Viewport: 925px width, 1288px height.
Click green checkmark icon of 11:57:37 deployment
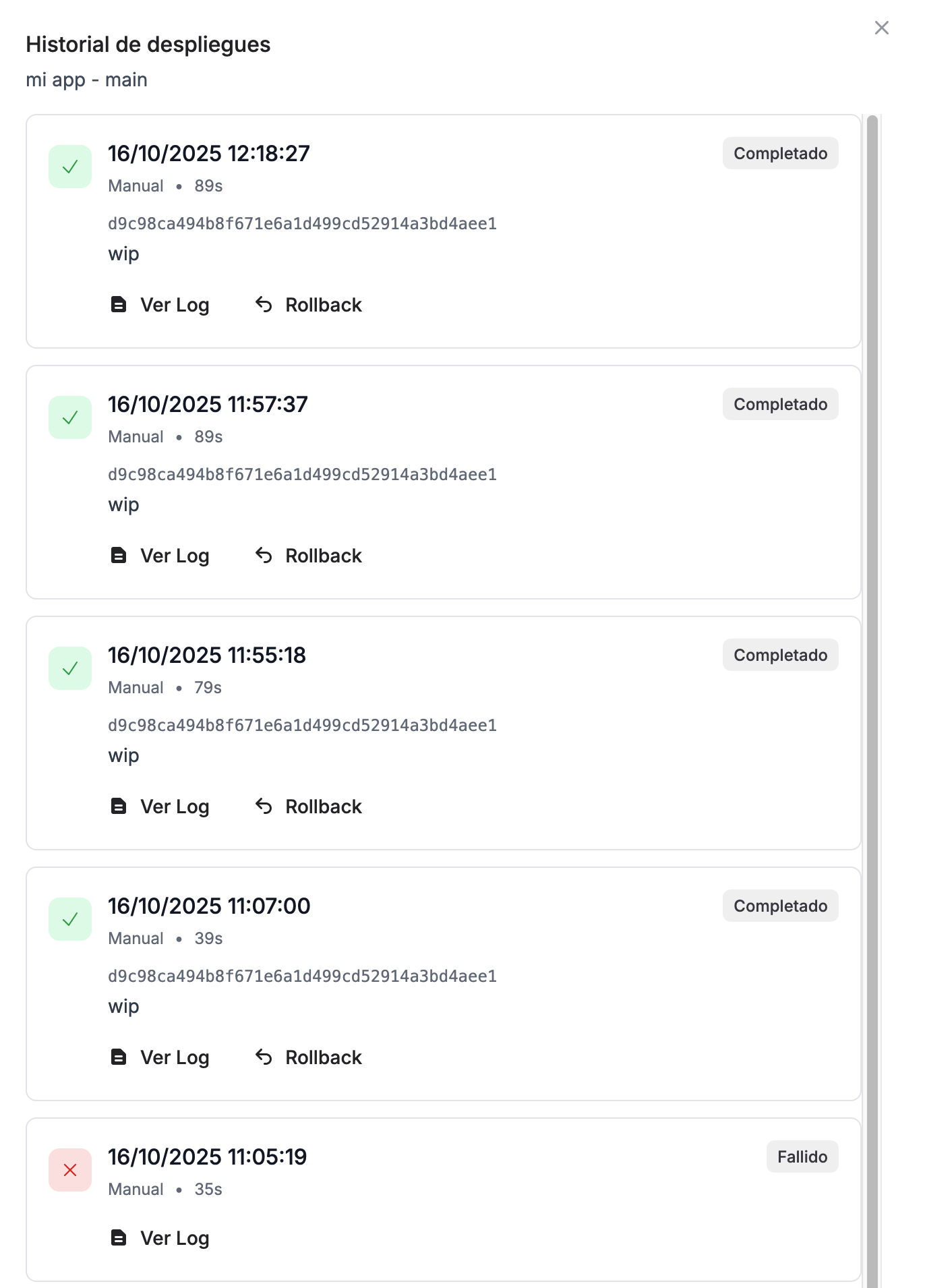click(70, 417)
